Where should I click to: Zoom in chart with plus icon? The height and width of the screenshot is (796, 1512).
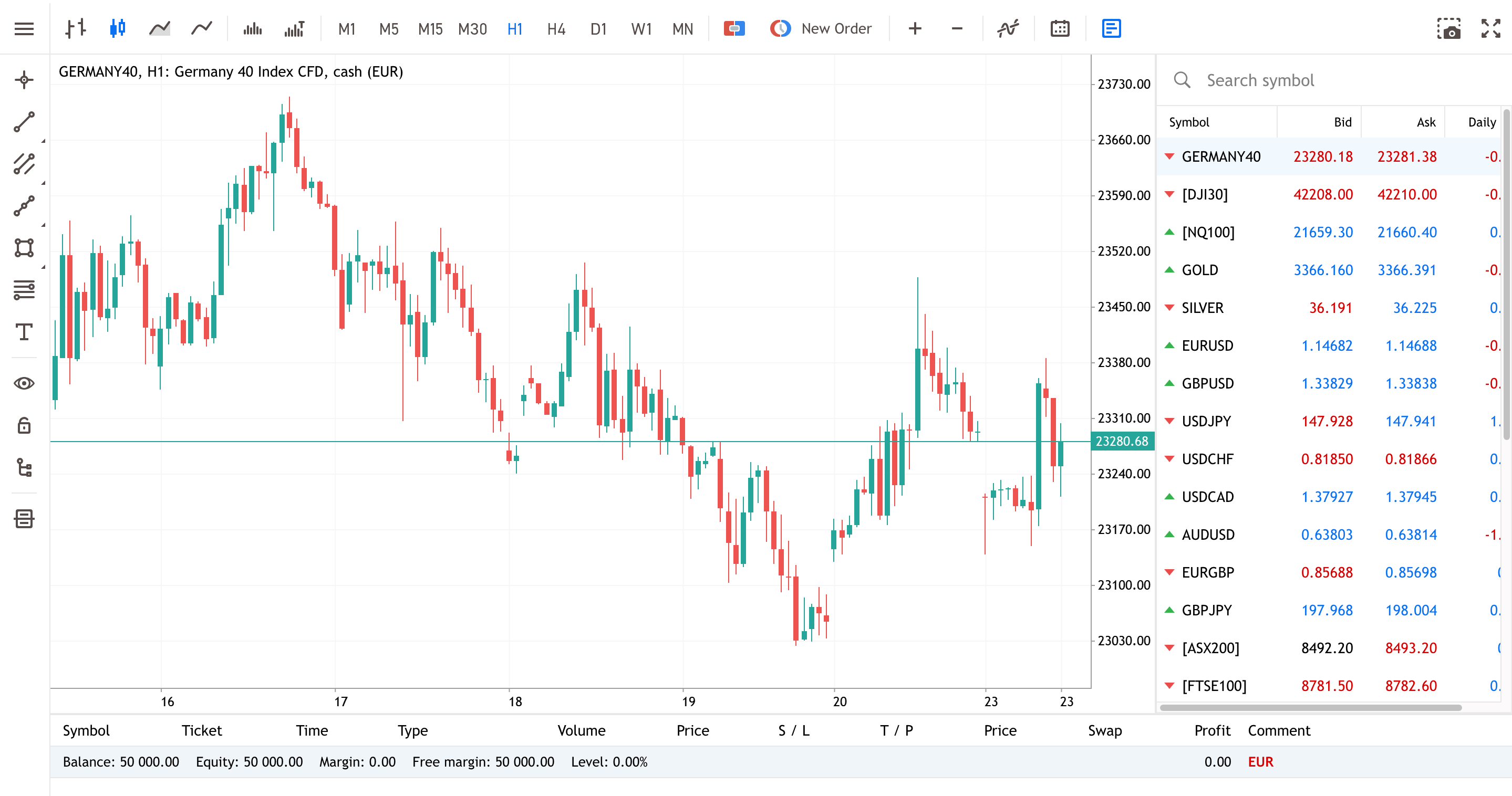click(x=915, y=28)
